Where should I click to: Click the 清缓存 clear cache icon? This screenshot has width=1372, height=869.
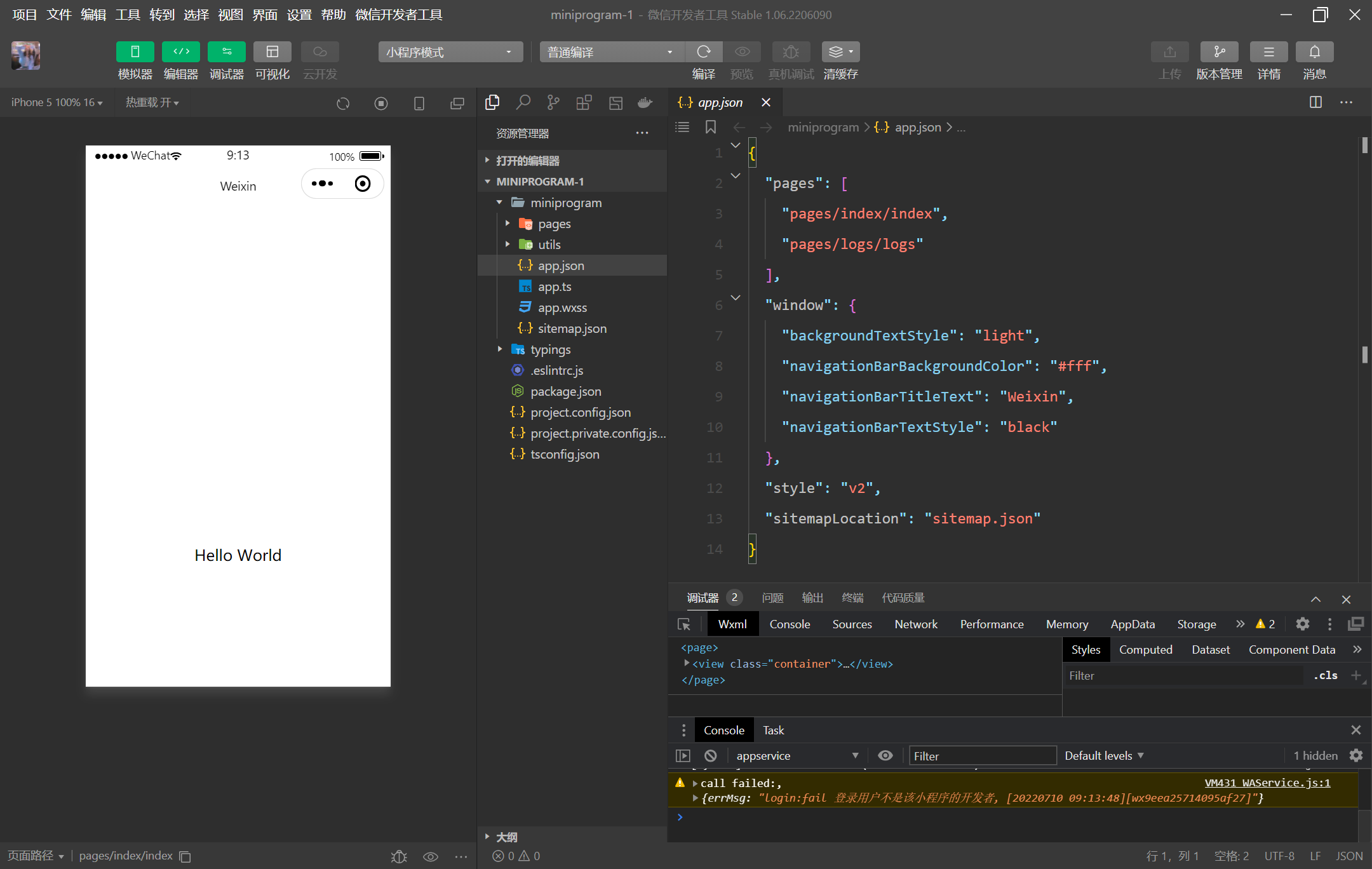click(840, 51)
